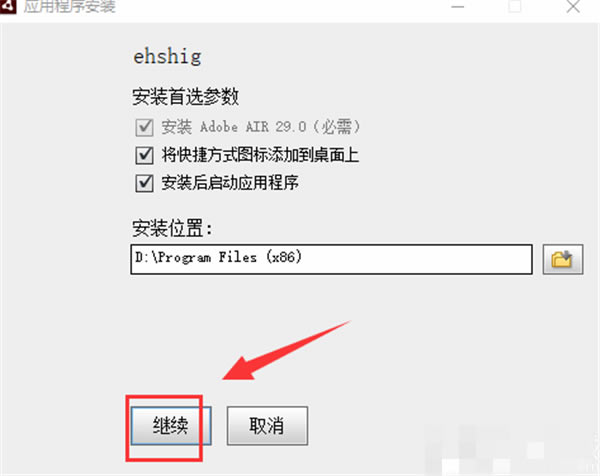The width and height of the screenshot is (600, 476).
Task: Toggle the 将快捷方式图标添加到桌面上 checkbox
Action: [x=144, y=155]
